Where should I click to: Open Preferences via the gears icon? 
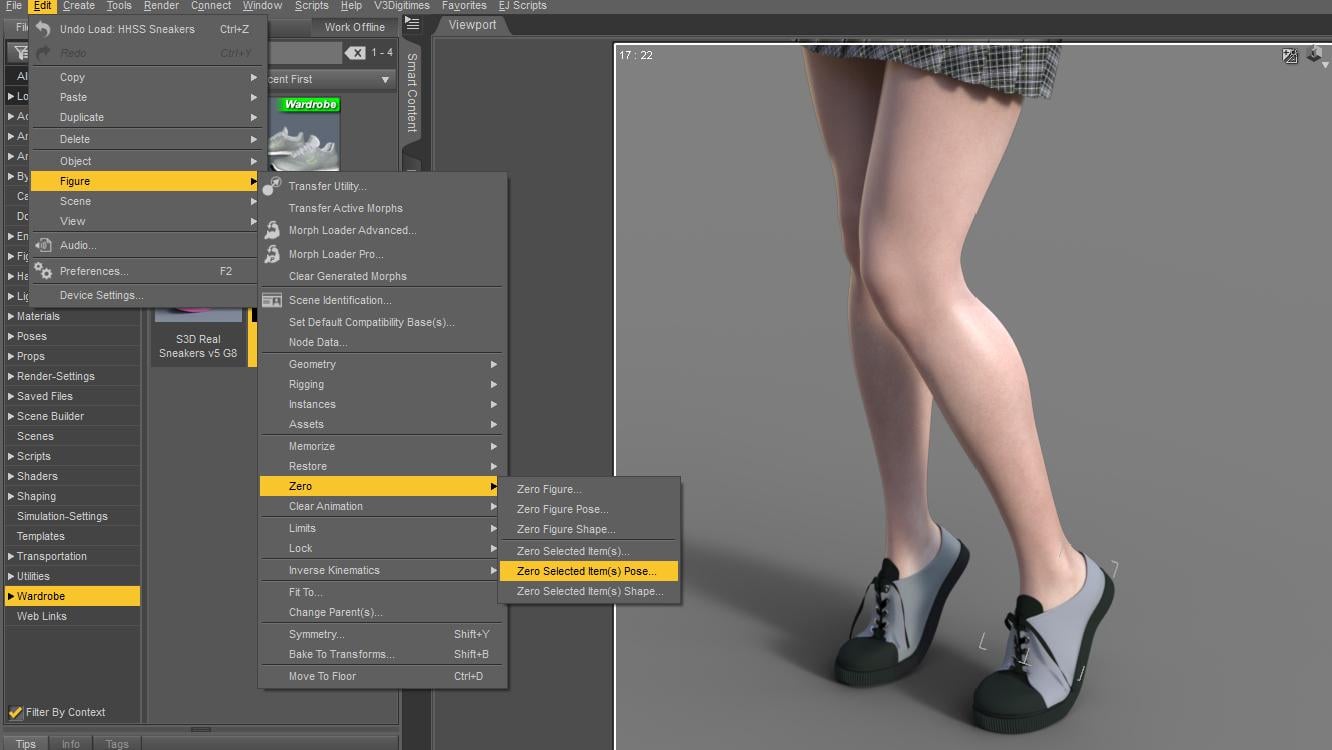pyautogui.click(x=43, y=271)
